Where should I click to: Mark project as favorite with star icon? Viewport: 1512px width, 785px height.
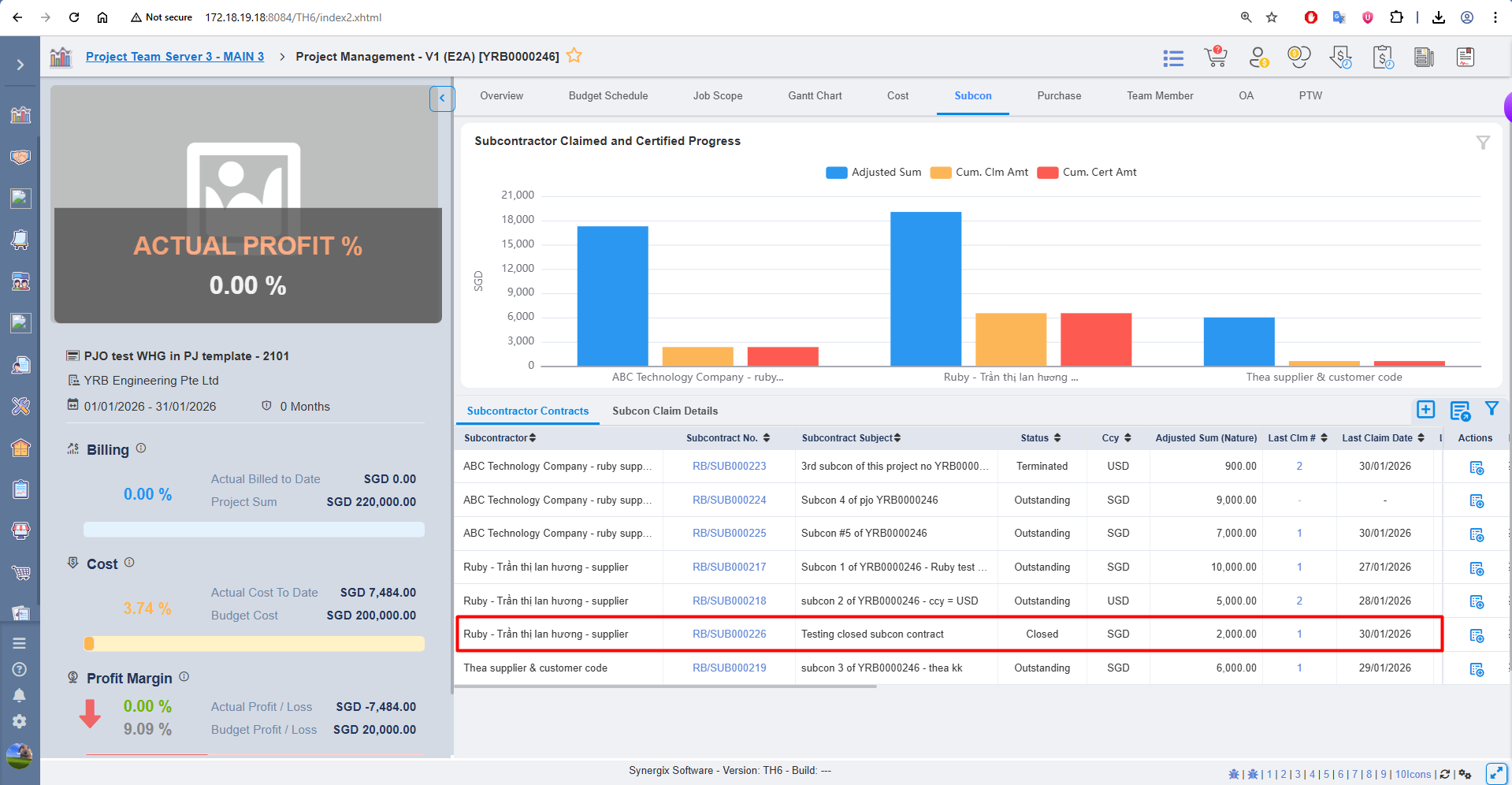click(574, 55)
